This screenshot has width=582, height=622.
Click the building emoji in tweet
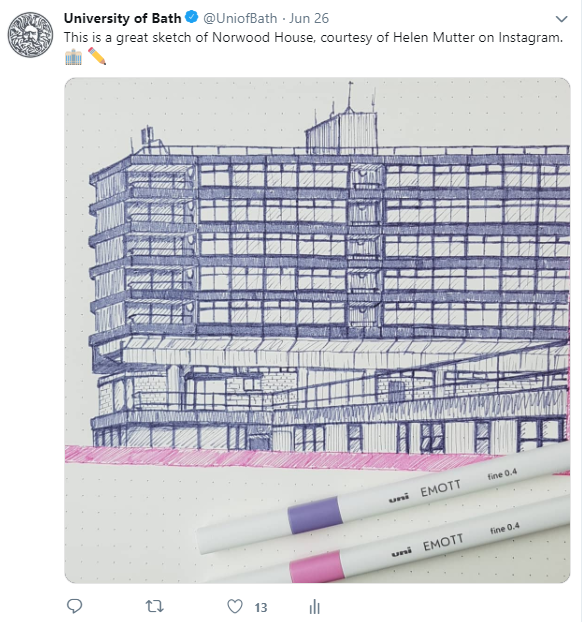pos(73,57)
